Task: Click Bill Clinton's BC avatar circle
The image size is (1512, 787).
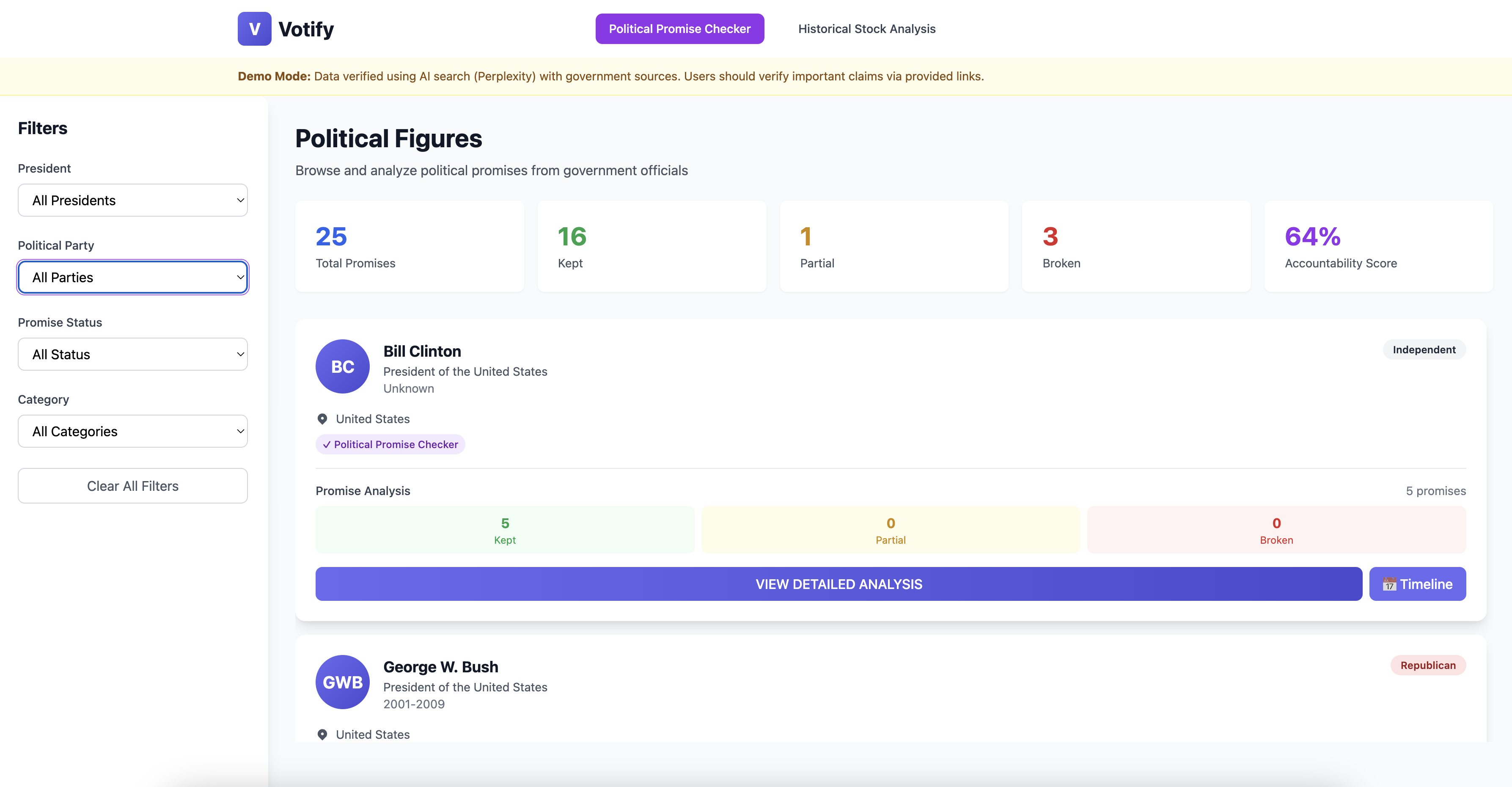Action: (342, 366)
